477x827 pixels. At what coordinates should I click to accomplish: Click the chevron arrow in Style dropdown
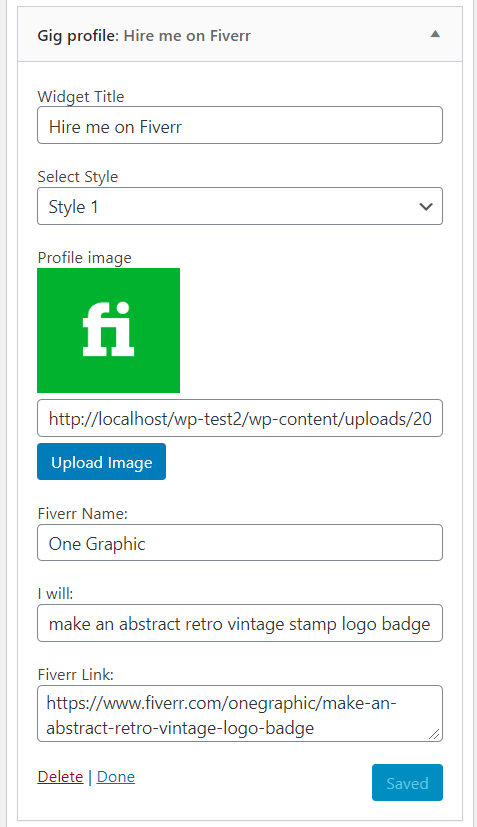pyautogui.click(x=426, y=207)
